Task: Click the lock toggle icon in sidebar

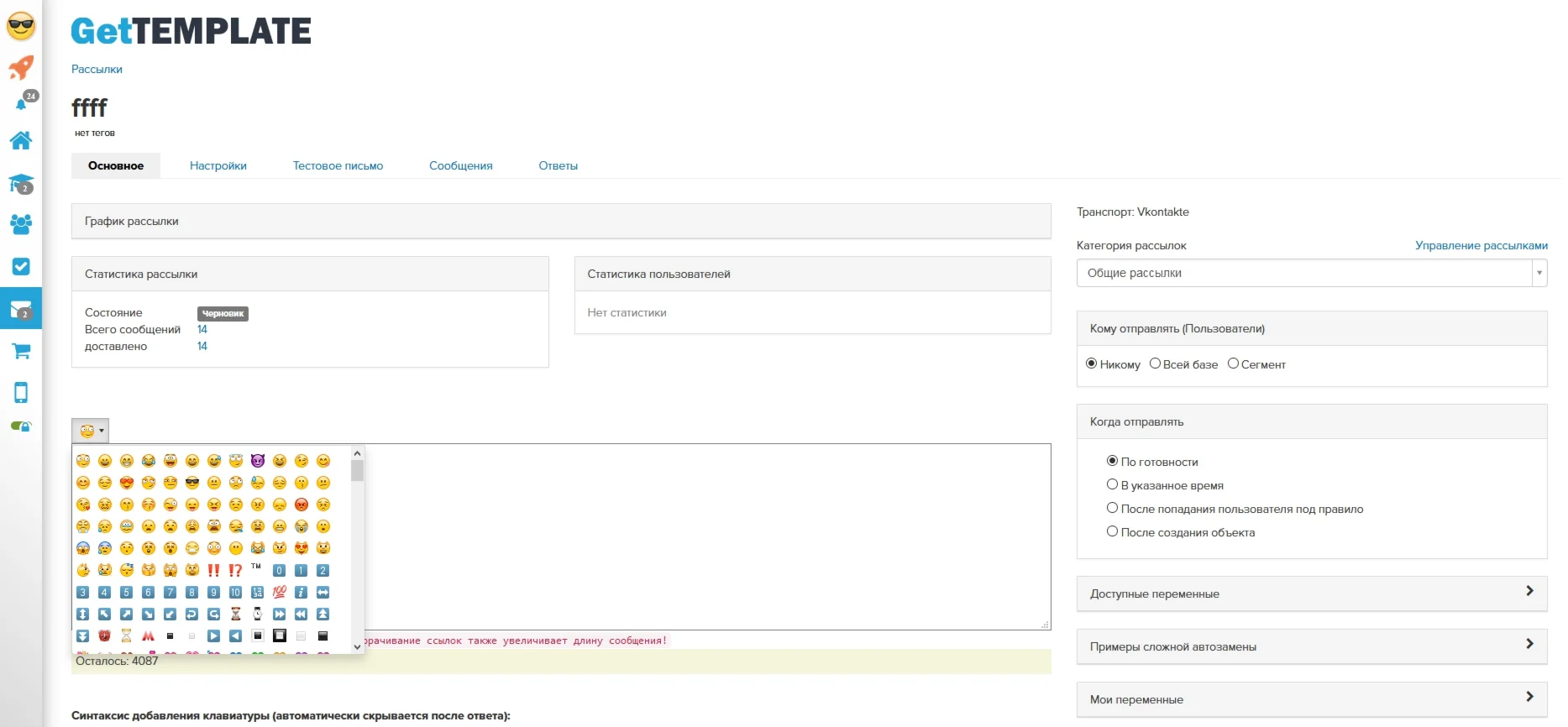Action: (21, 426)
